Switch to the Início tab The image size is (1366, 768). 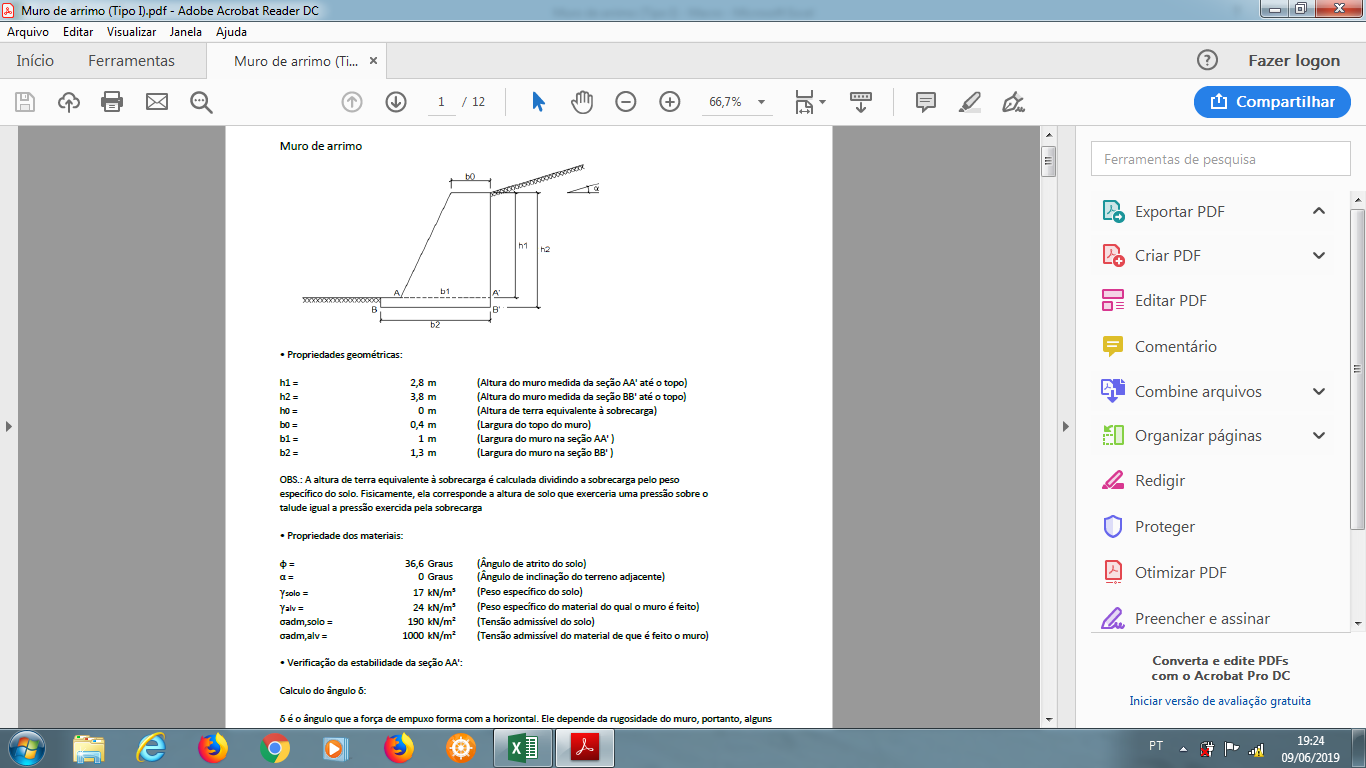pyautogui.click(x=35, y=61)
